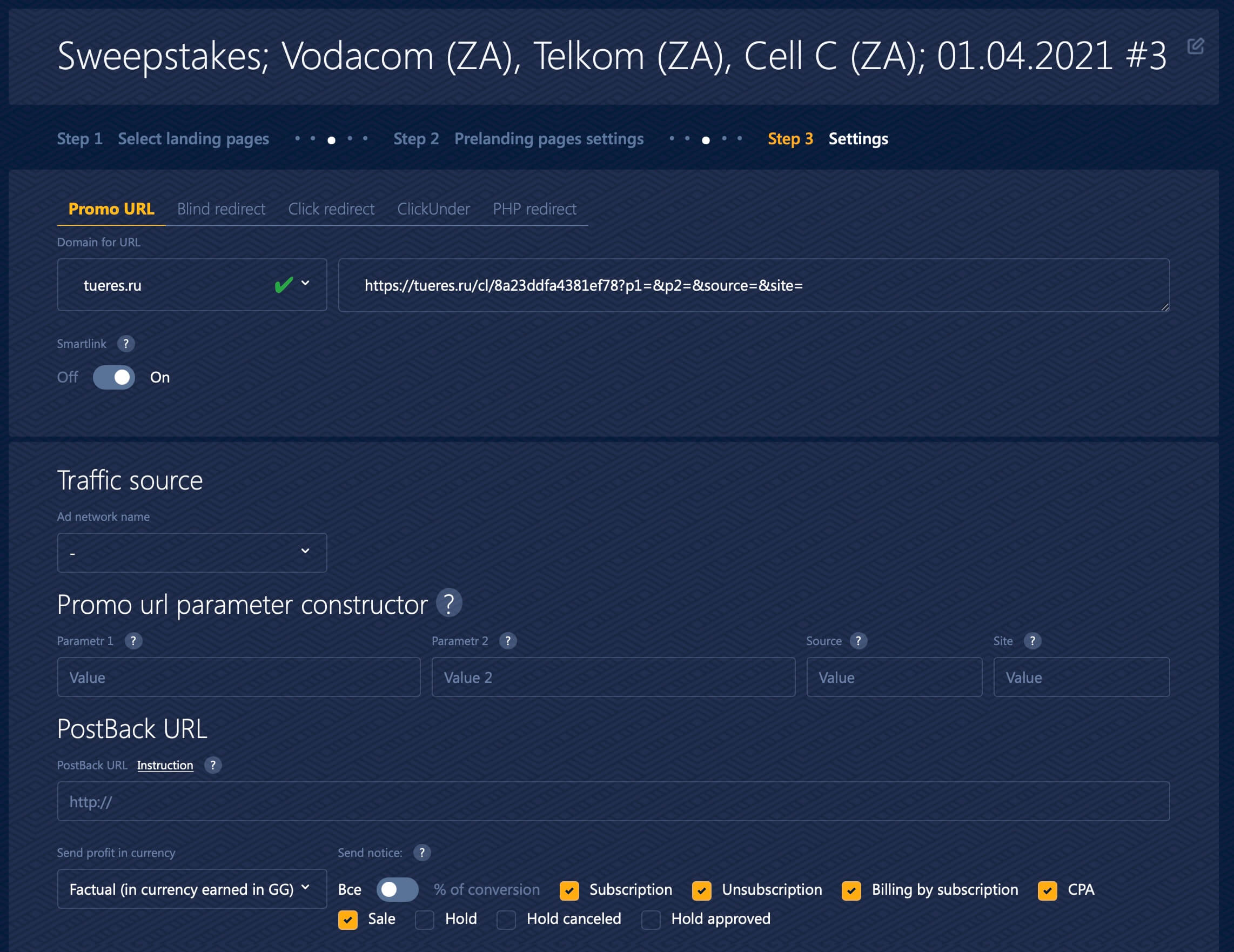Show help for Parametr 1
Viewport: 1234px width, 952px height.
(x=133, y=641)
